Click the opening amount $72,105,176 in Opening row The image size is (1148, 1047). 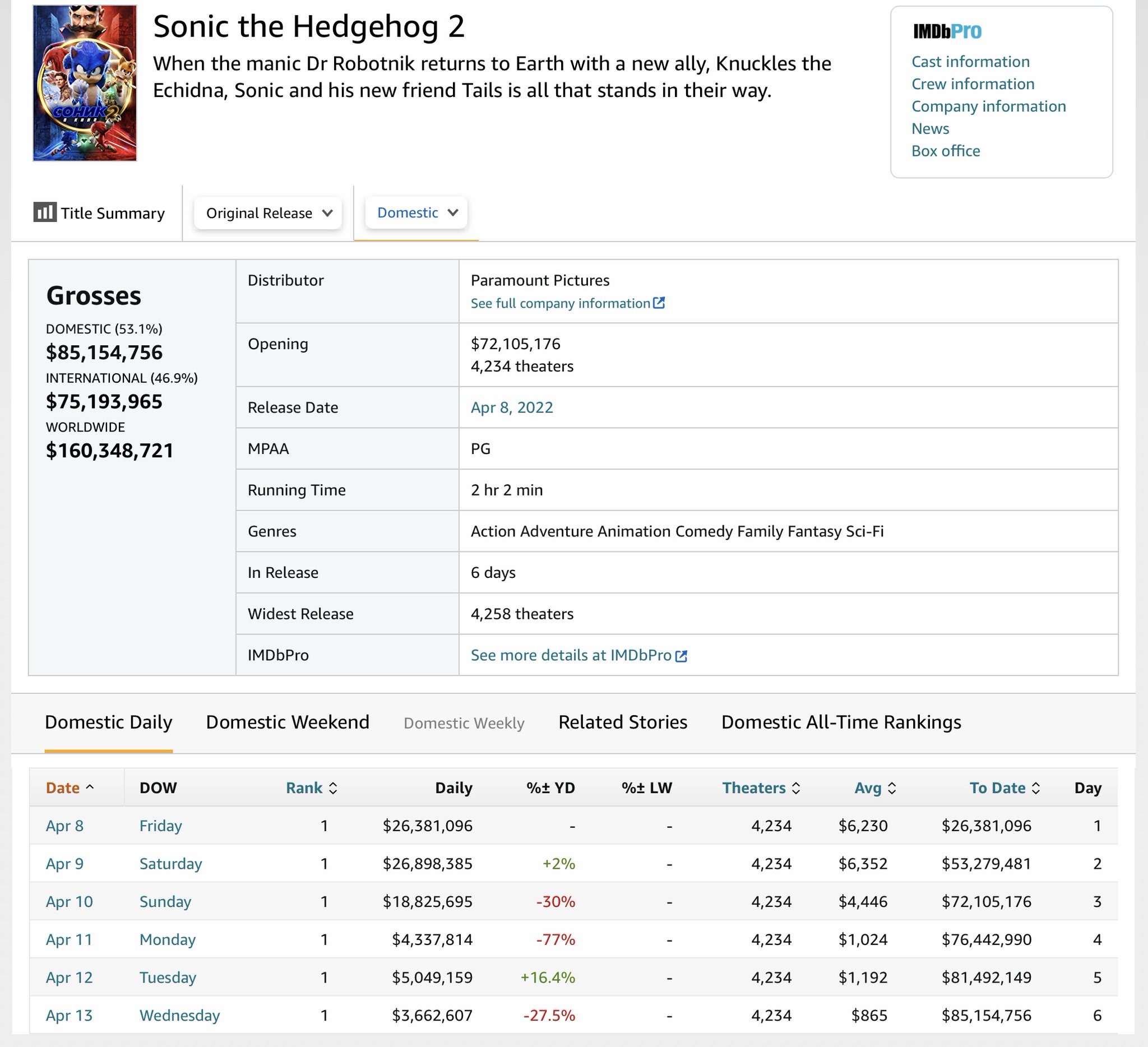pyautogui.click(x=515, y=344)
